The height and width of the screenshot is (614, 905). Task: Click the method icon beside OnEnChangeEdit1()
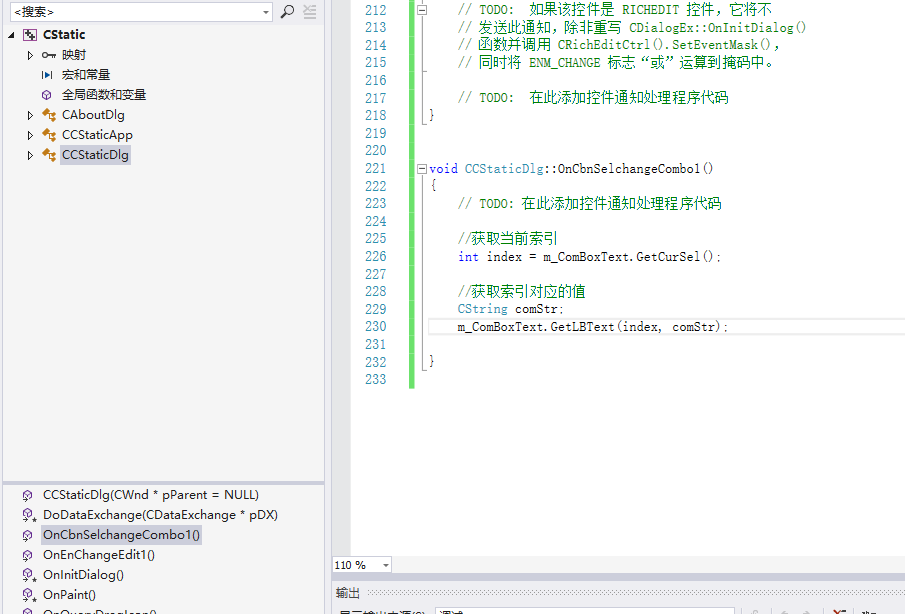pyautogui.click(x=27, y=555)
